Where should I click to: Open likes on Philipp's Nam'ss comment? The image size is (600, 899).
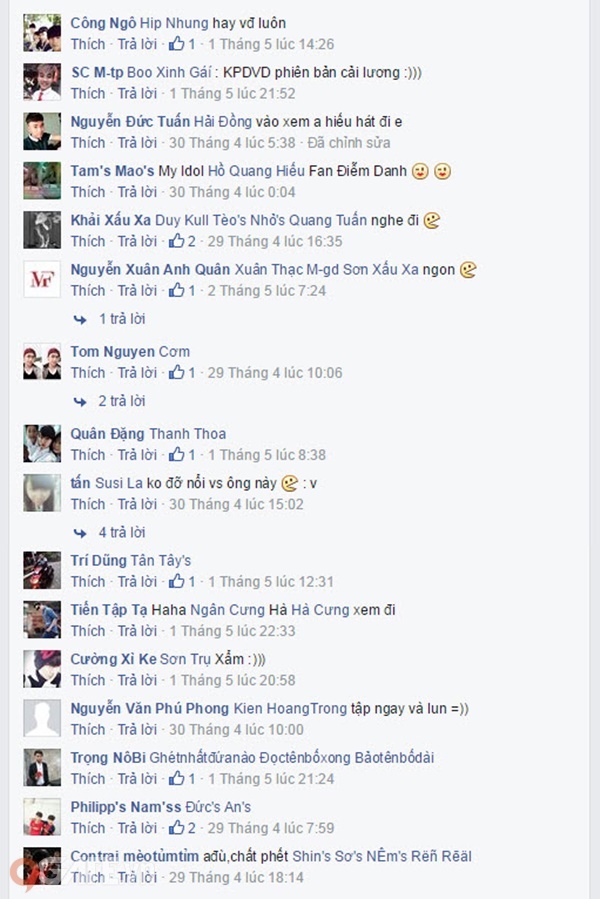[x=182, y=828]
